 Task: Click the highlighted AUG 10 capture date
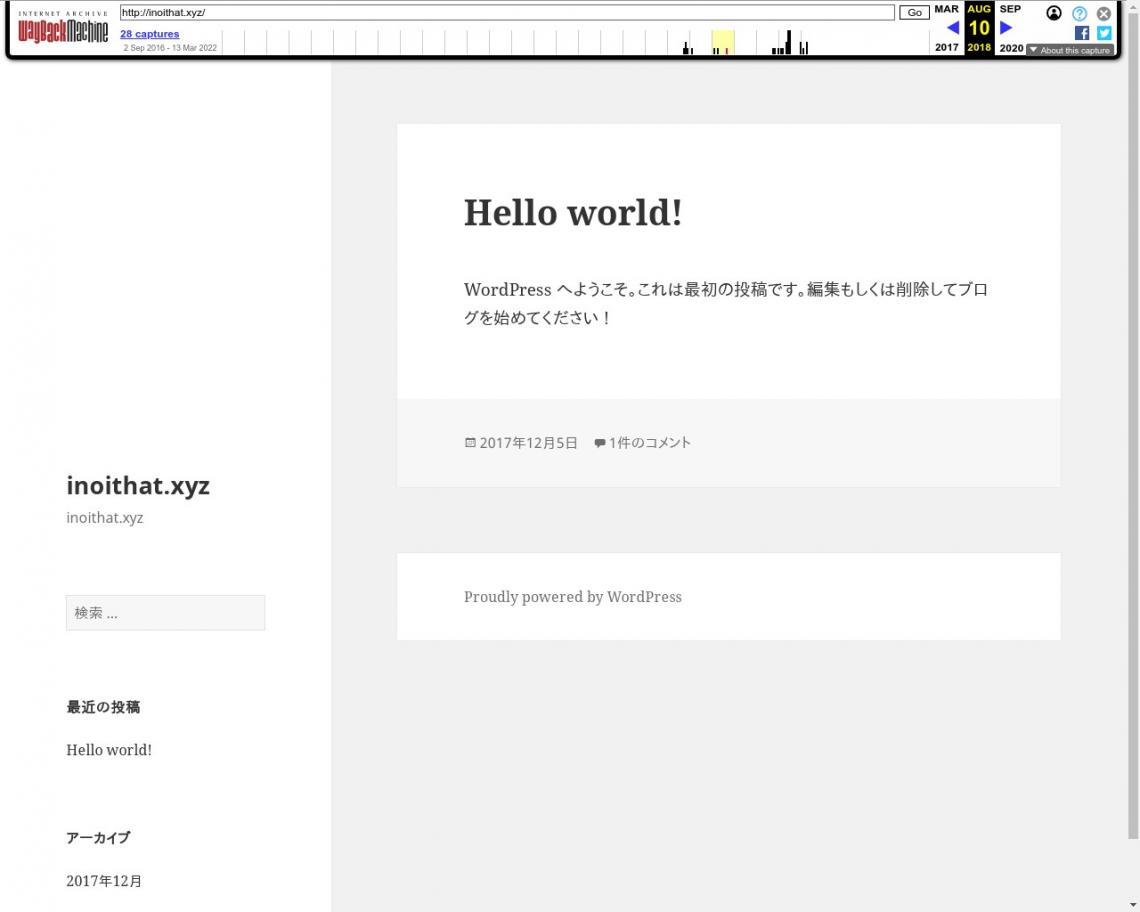979,28
